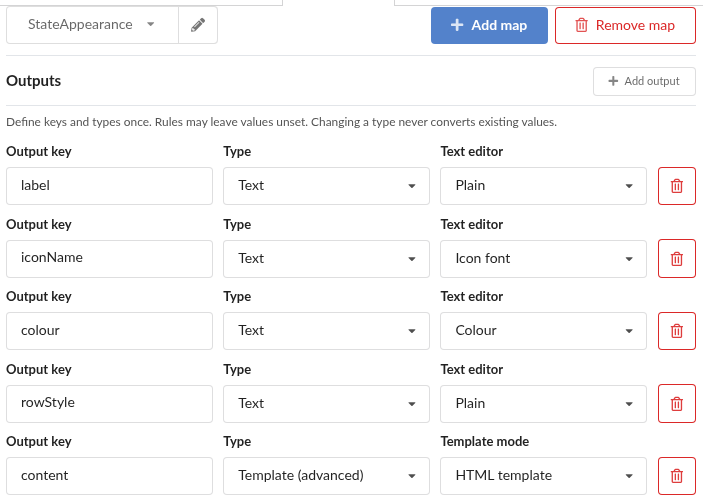Click the iconName output key field

tap(109, 259)
